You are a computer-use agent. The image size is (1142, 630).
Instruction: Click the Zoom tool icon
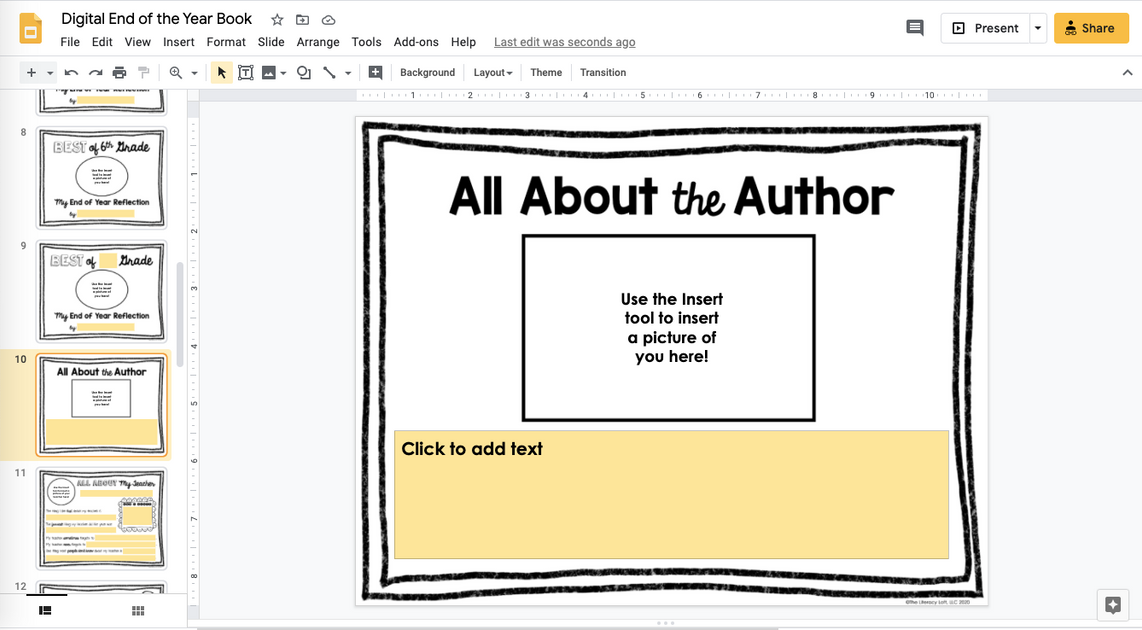[x=176, y=72]
